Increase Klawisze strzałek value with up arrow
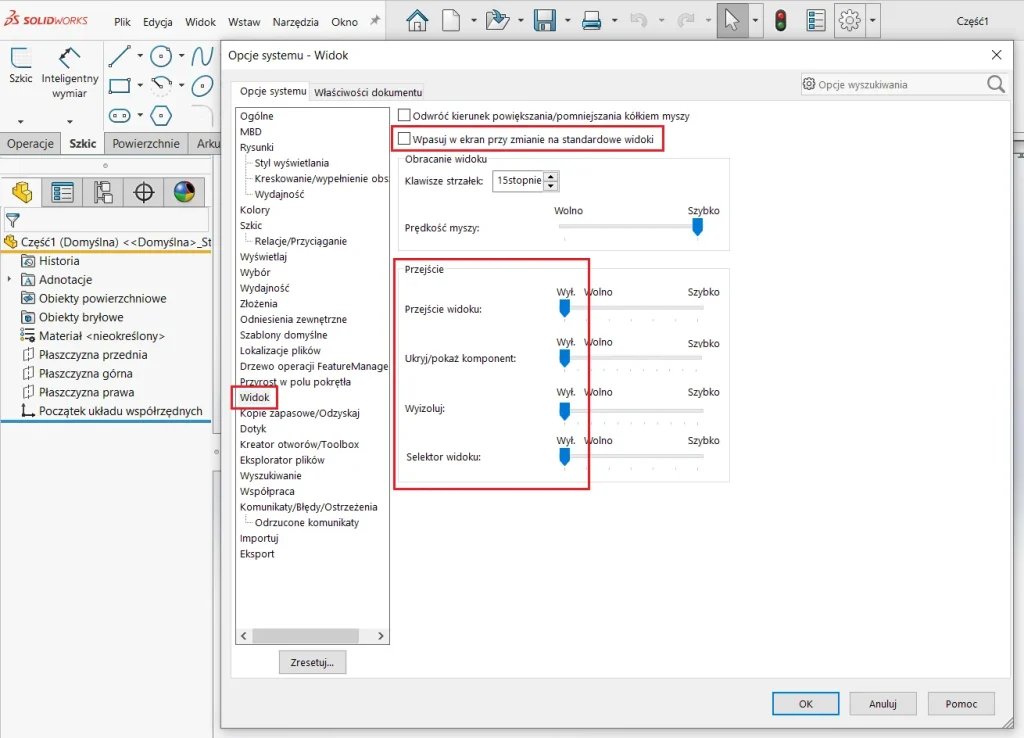Image resolution: width=1024 pixels, height=738 pixels. (551, 176)
